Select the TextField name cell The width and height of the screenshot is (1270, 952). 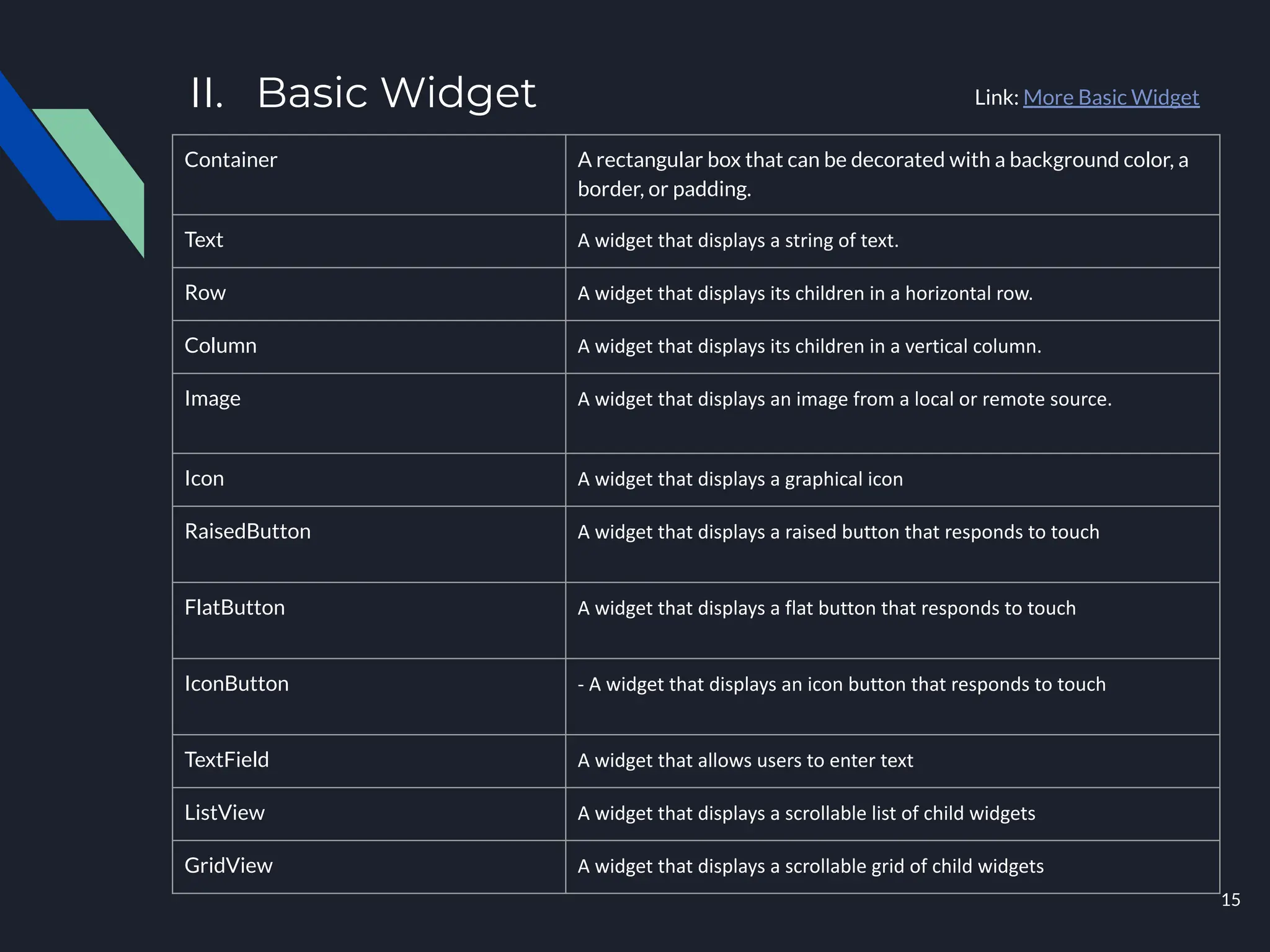coord(369,761)
